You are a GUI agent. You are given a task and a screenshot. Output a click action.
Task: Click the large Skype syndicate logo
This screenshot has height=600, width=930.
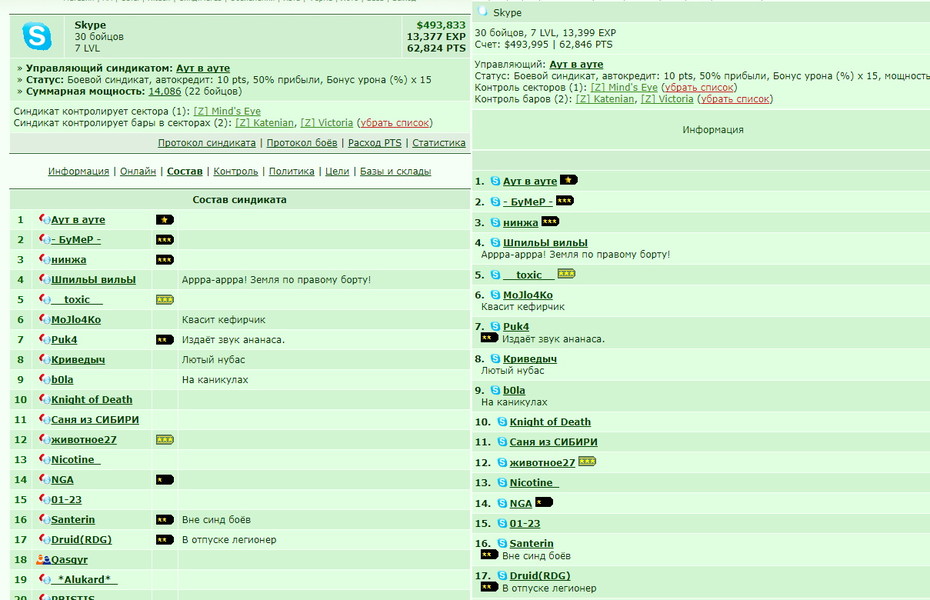point(37,36)
